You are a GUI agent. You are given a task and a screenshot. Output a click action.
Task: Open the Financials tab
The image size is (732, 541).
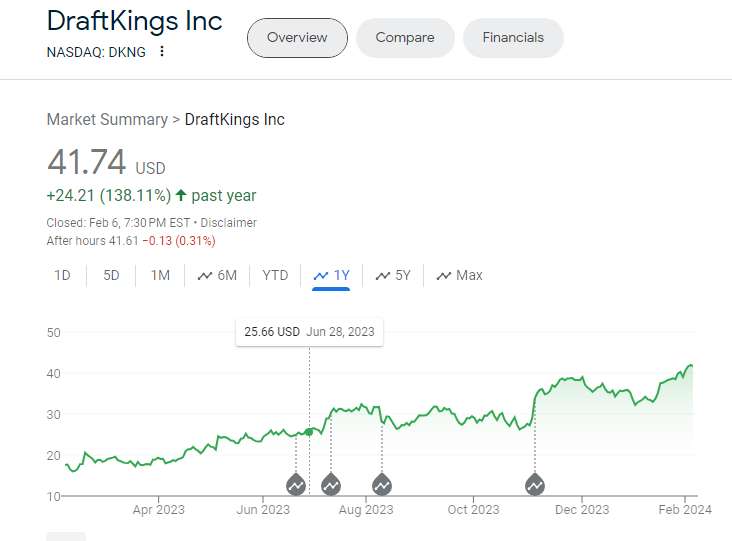(513, 38)
